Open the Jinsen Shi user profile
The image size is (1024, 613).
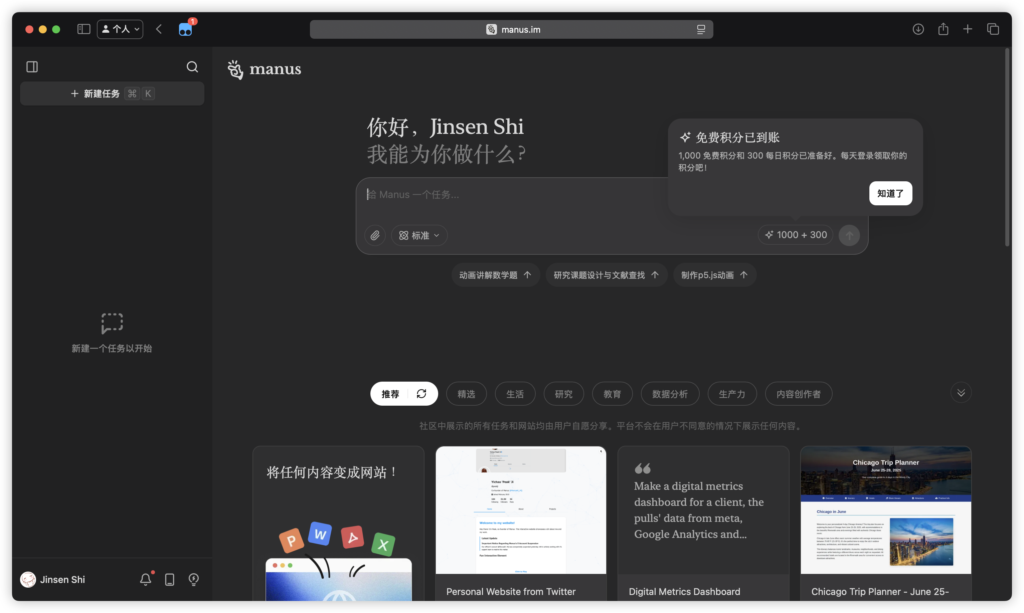point(53,579)
